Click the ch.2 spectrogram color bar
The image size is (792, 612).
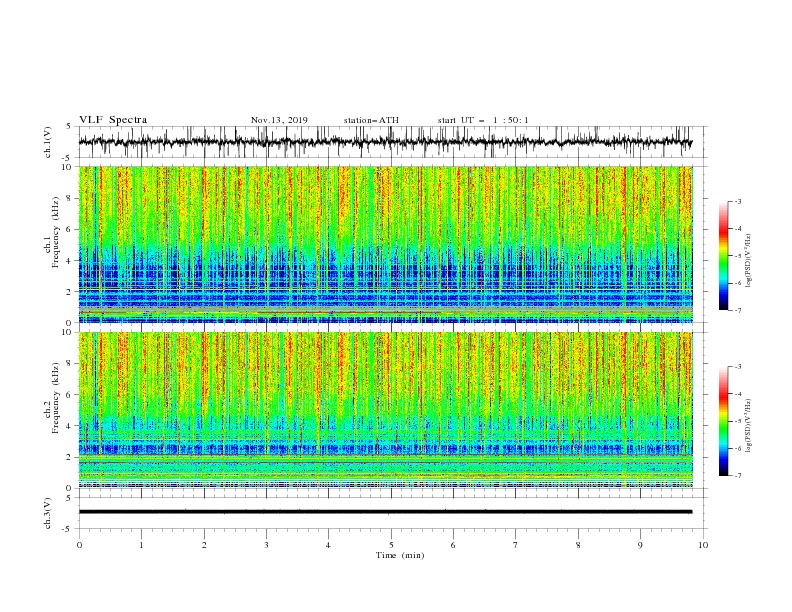[723, 421]
